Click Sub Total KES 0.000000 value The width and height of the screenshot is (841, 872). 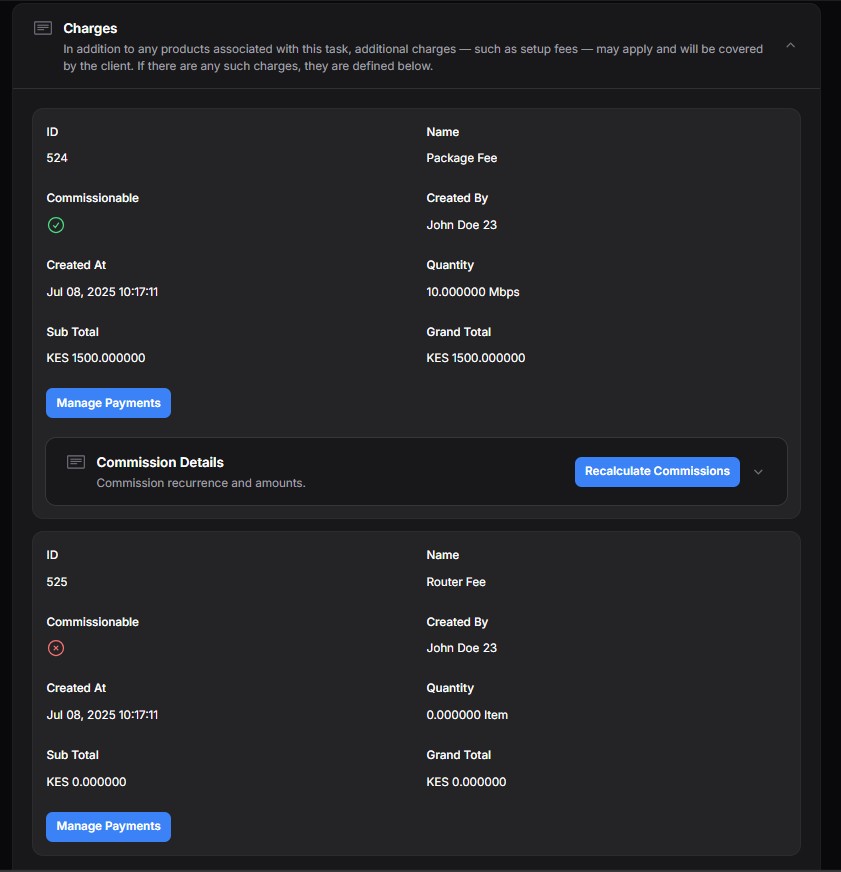tap(86, 782)
